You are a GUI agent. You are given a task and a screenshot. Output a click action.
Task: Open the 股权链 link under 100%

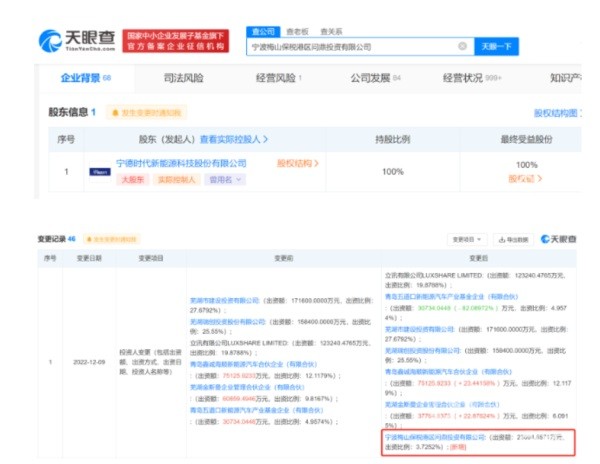[525, 179]
